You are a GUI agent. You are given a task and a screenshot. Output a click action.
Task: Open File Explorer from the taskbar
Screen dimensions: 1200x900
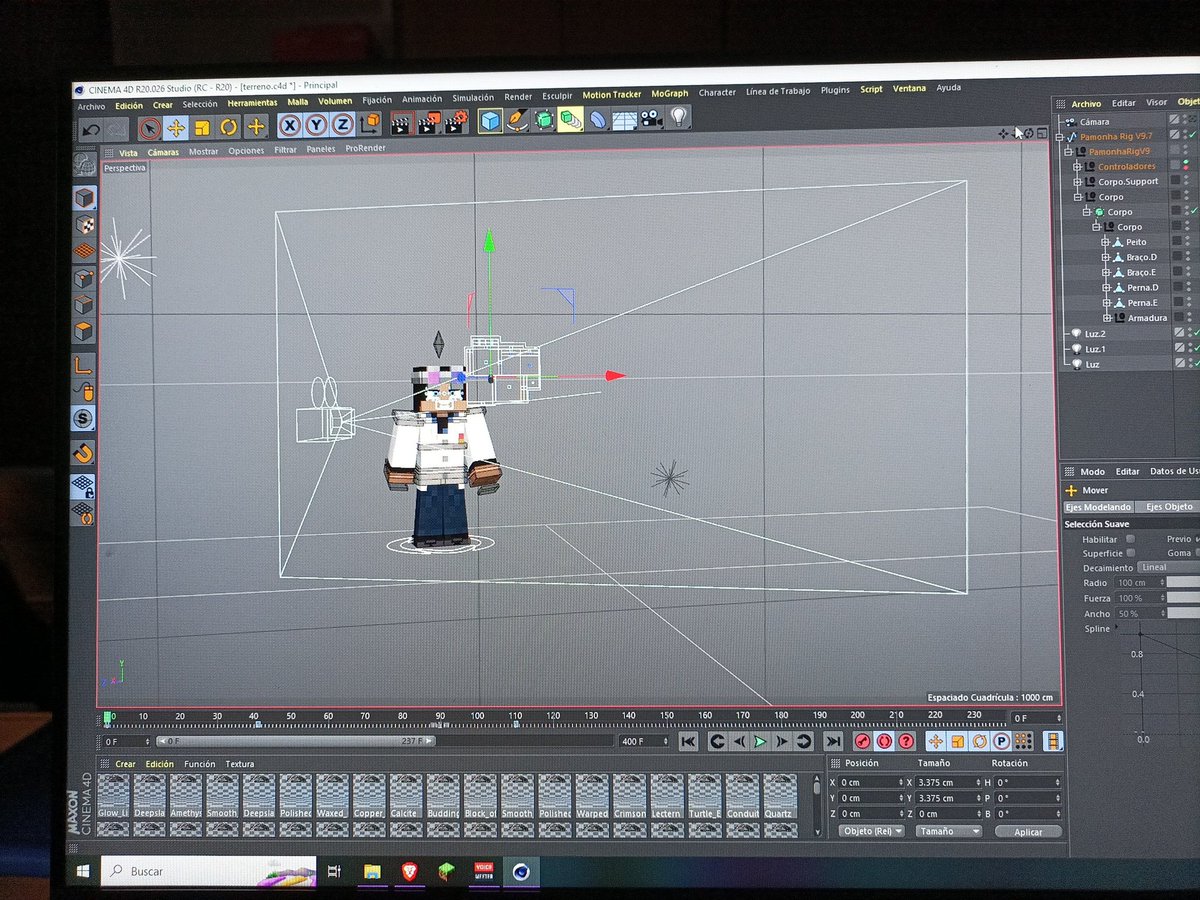372,871
